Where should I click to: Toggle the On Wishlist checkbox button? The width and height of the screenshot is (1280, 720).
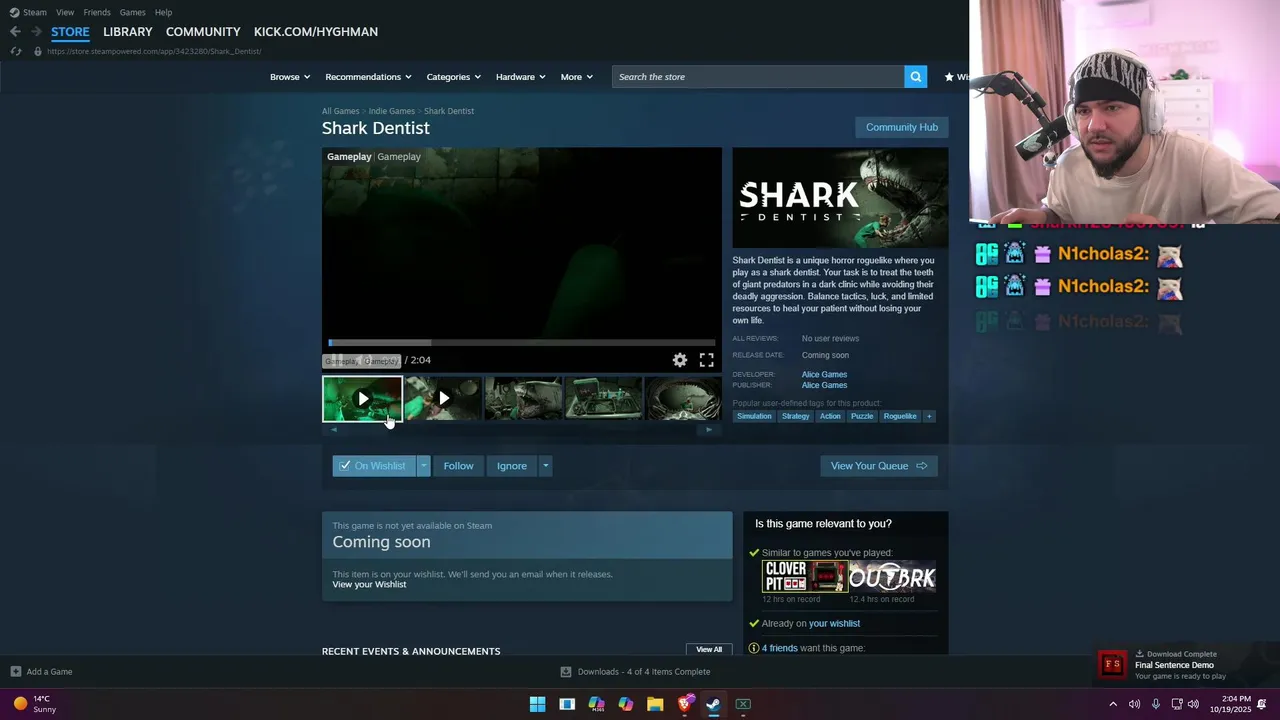(x=373, y=466)
